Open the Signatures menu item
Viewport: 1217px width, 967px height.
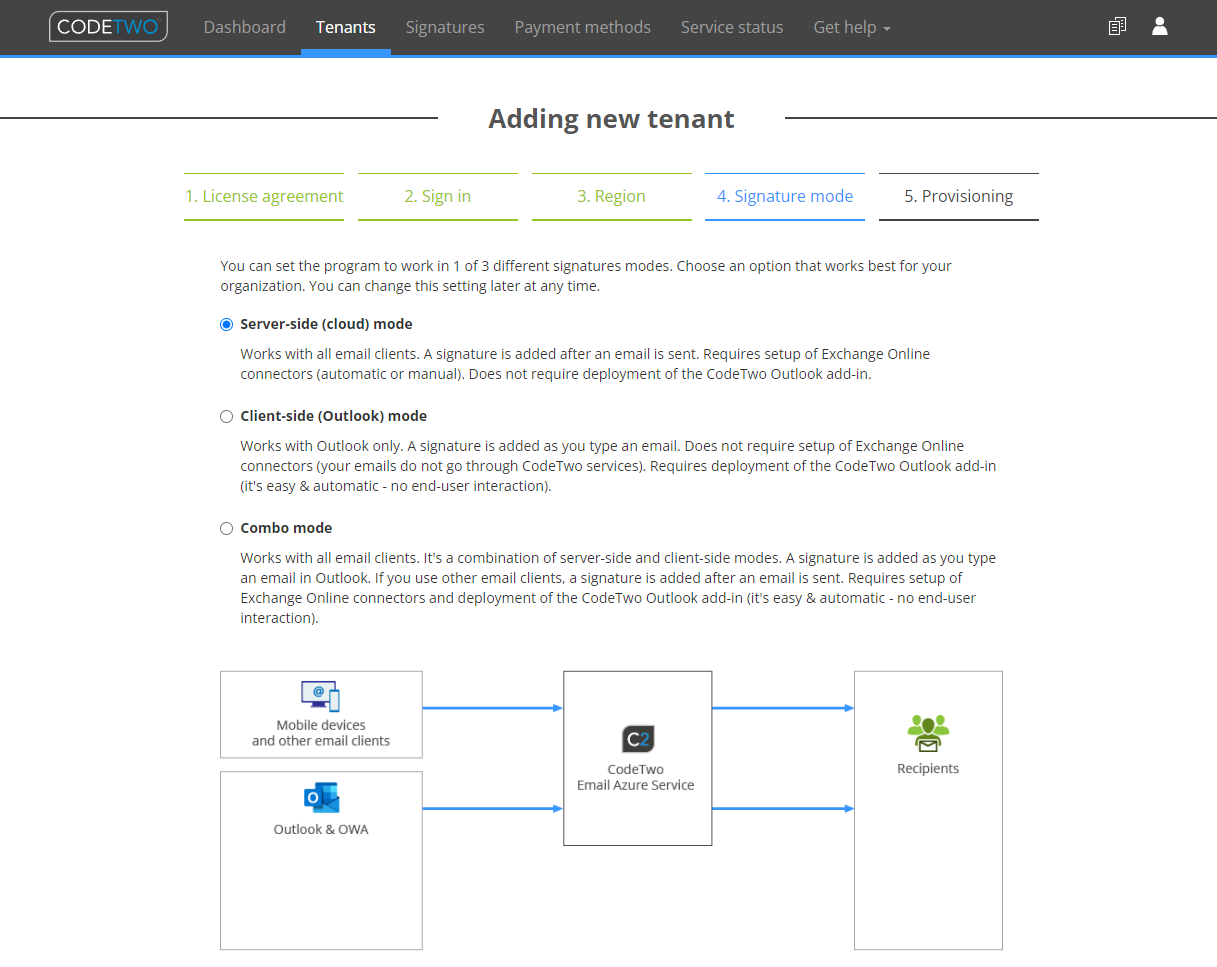point(445,27)
